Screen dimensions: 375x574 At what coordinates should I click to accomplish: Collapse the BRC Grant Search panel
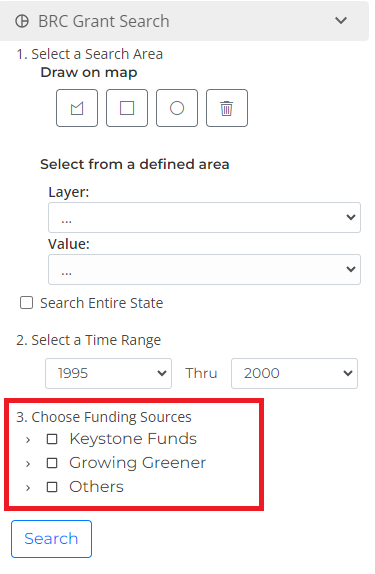coord(341,20)
